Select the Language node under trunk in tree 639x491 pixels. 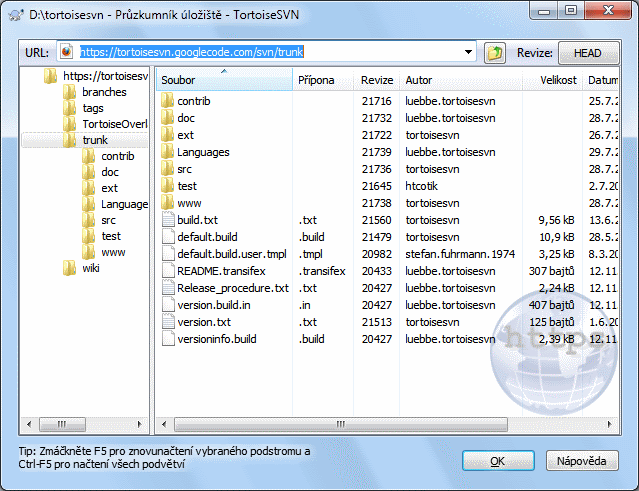124,204
